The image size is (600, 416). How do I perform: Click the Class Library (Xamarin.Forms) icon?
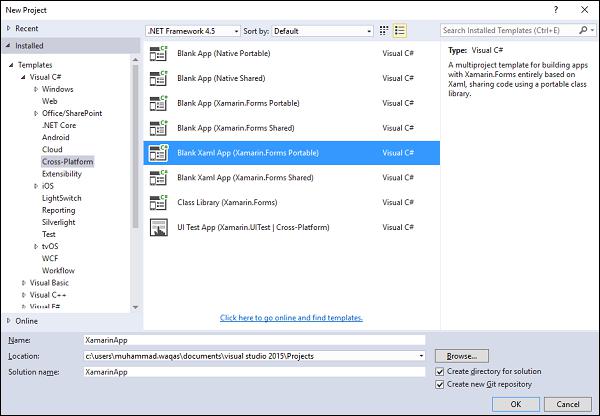(158, 203)
